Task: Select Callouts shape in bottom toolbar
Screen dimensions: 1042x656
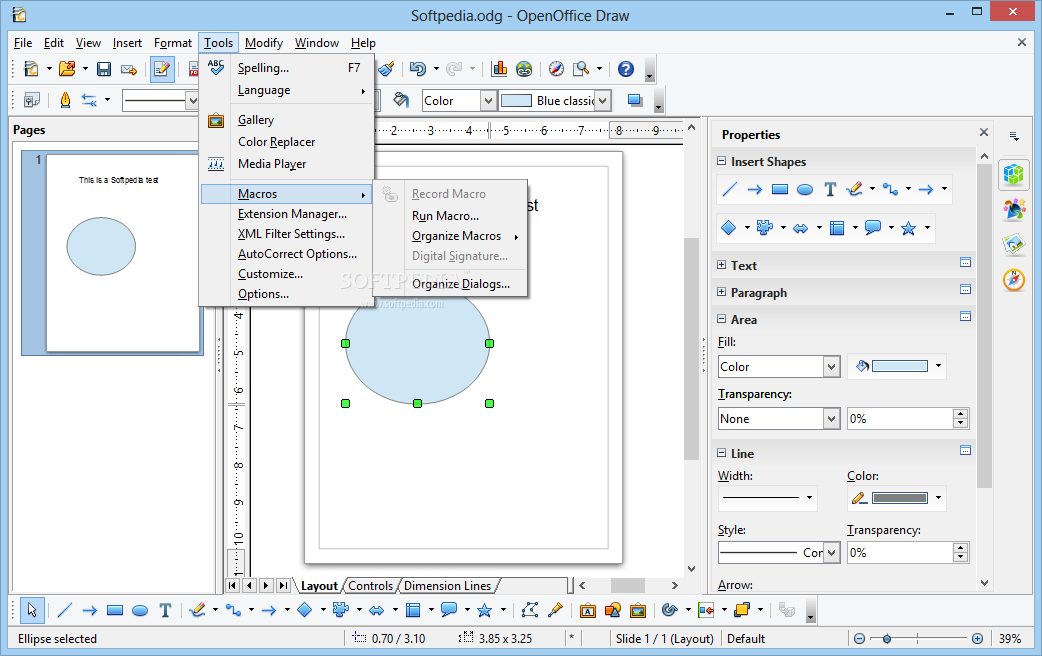Action: (x=449, y=610)
